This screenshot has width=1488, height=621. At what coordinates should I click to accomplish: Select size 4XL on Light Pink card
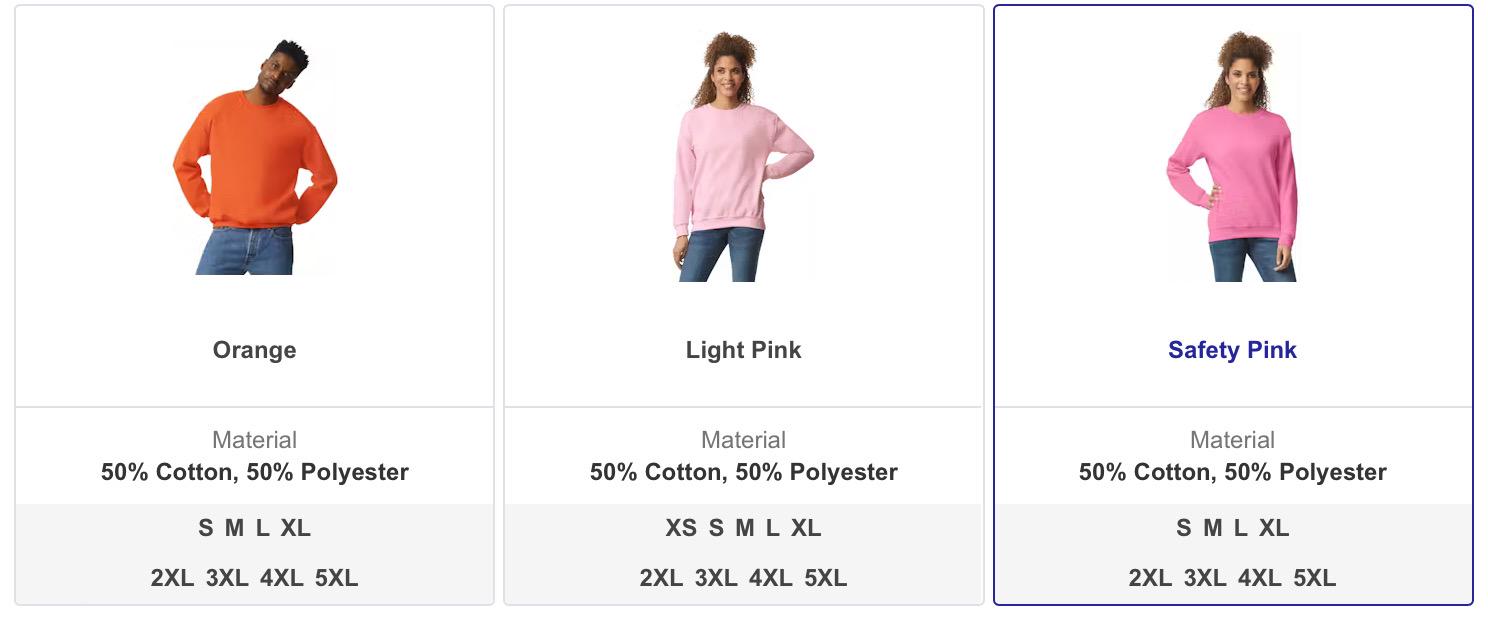[x=771, y=578]
